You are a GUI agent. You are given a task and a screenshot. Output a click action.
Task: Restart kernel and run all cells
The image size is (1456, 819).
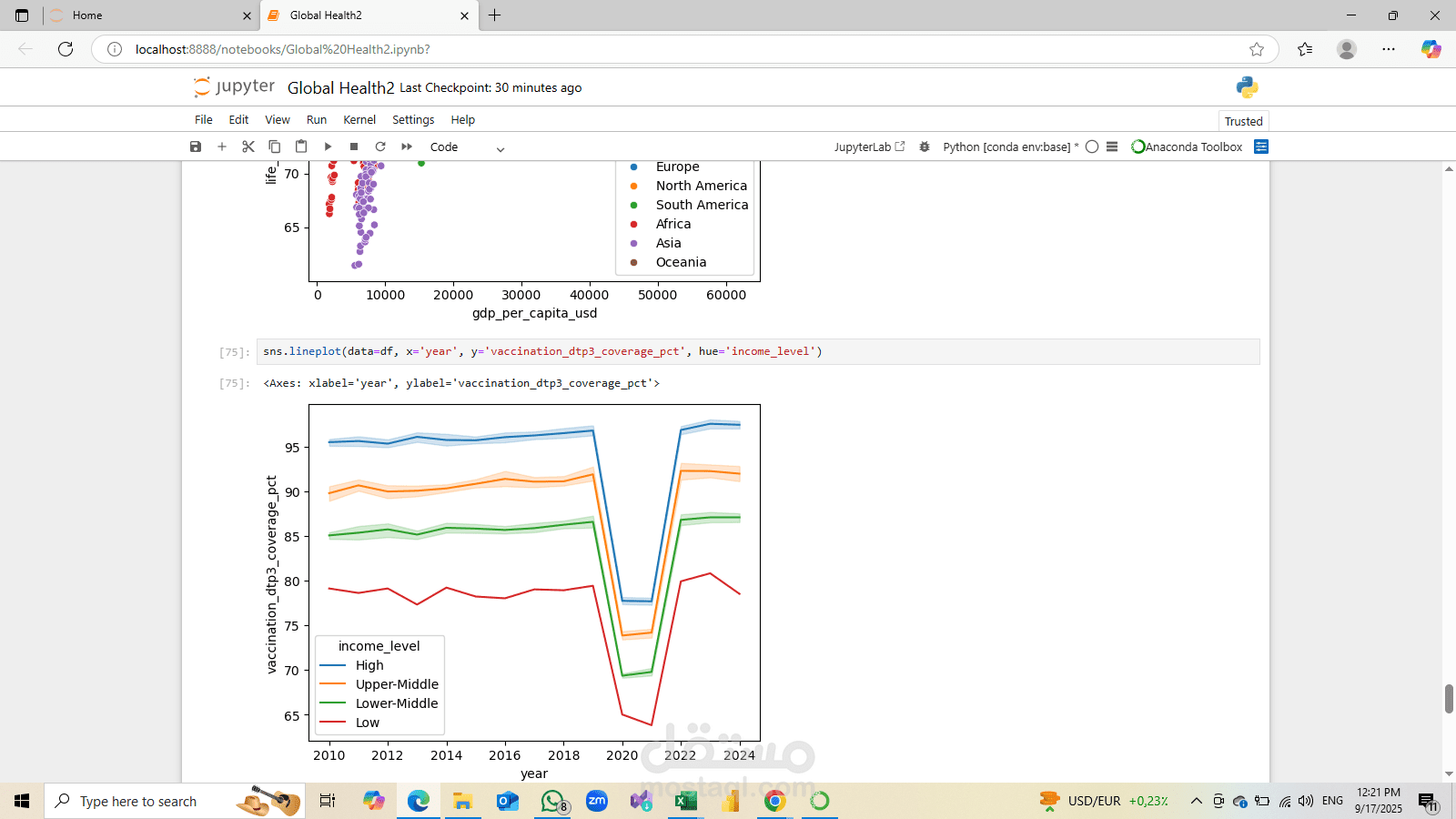pyautogui.click(x=407, y=147)
